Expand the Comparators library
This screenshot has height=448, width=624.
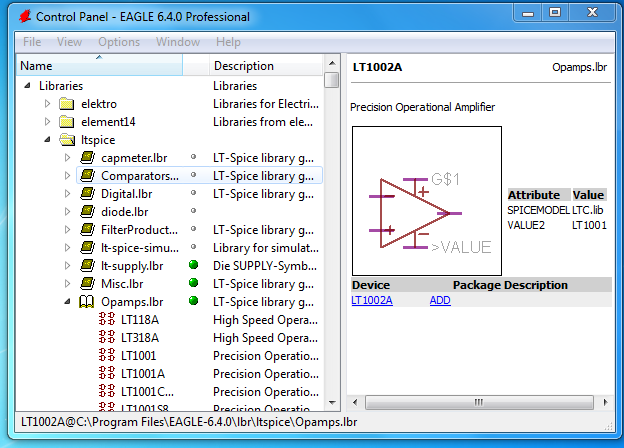[x=68, y=176]
